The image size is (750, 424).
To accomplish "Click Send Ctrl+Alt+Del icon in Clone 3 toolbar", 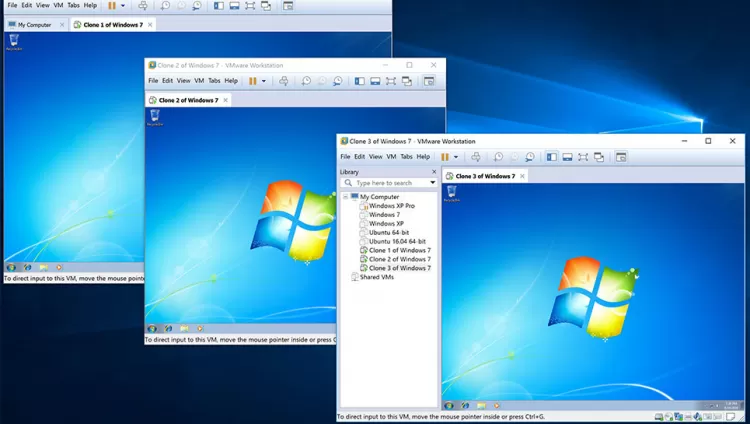I will [x=475, y=157].
